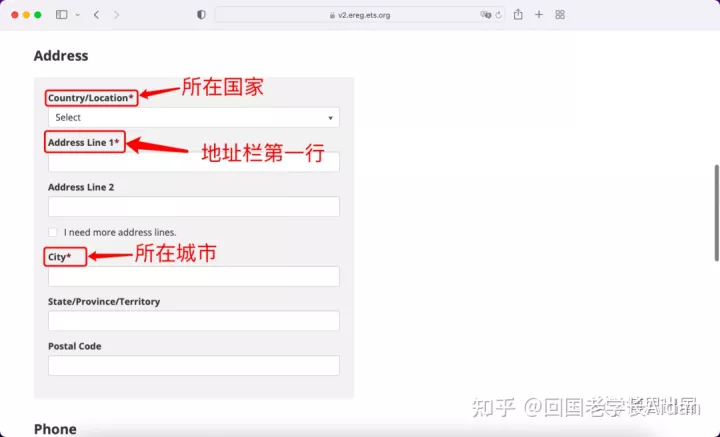Click the "State/Province/Territory" label text

[x=104, y=302]
